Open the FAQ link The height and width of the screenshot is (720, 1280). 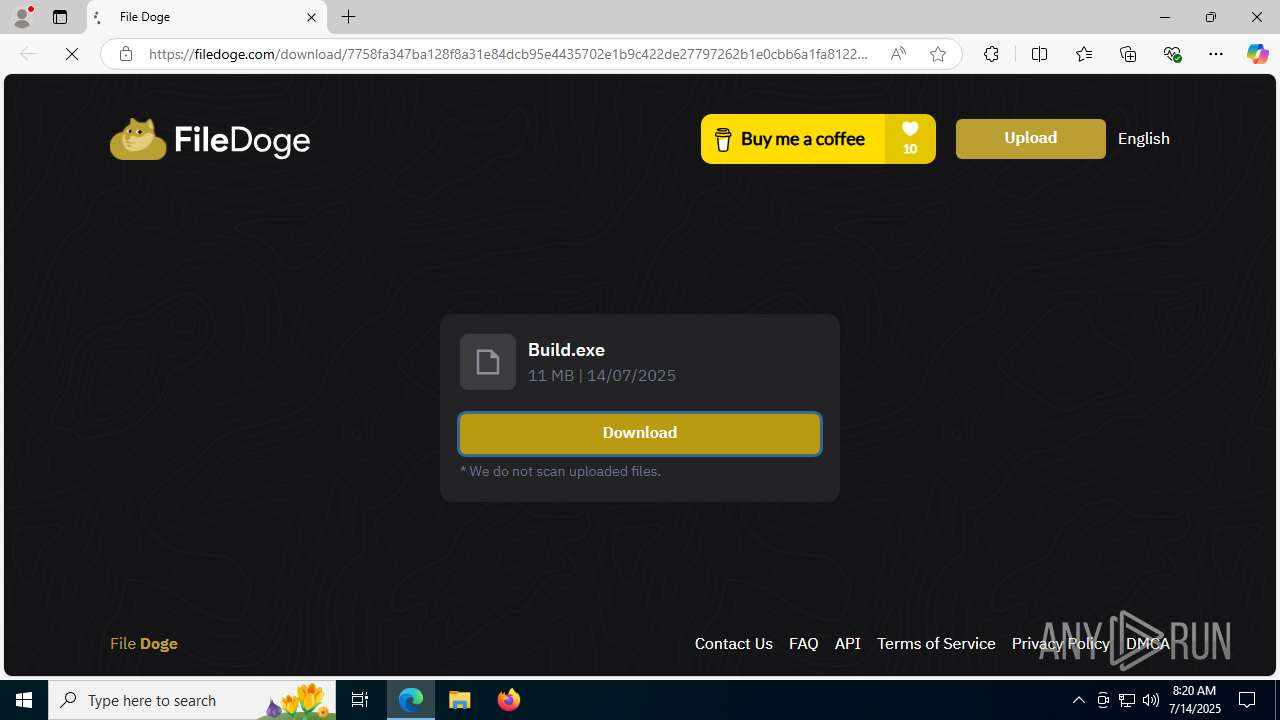804,644
